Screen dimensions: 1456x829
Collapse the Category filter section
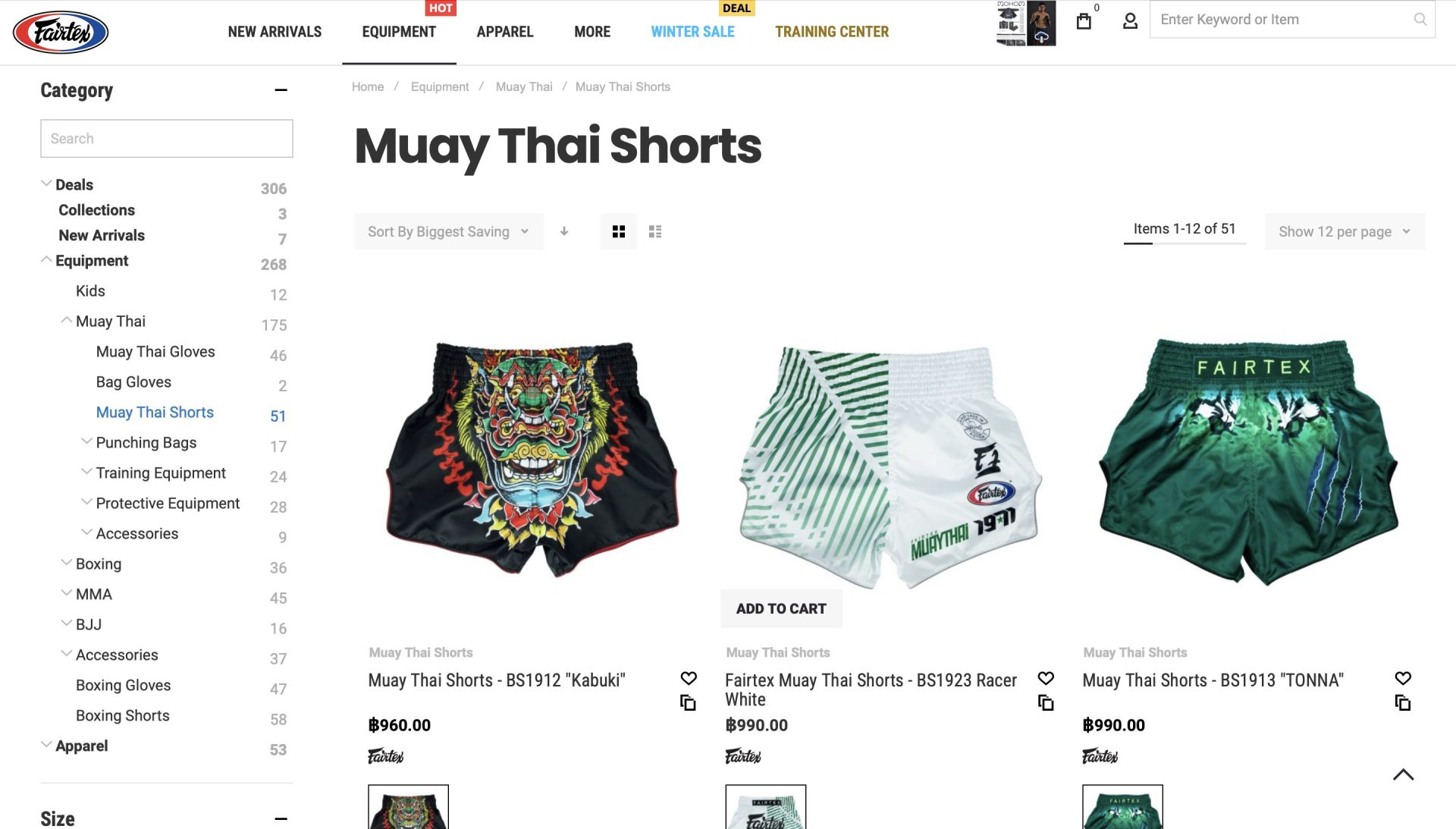pos(281,90)
